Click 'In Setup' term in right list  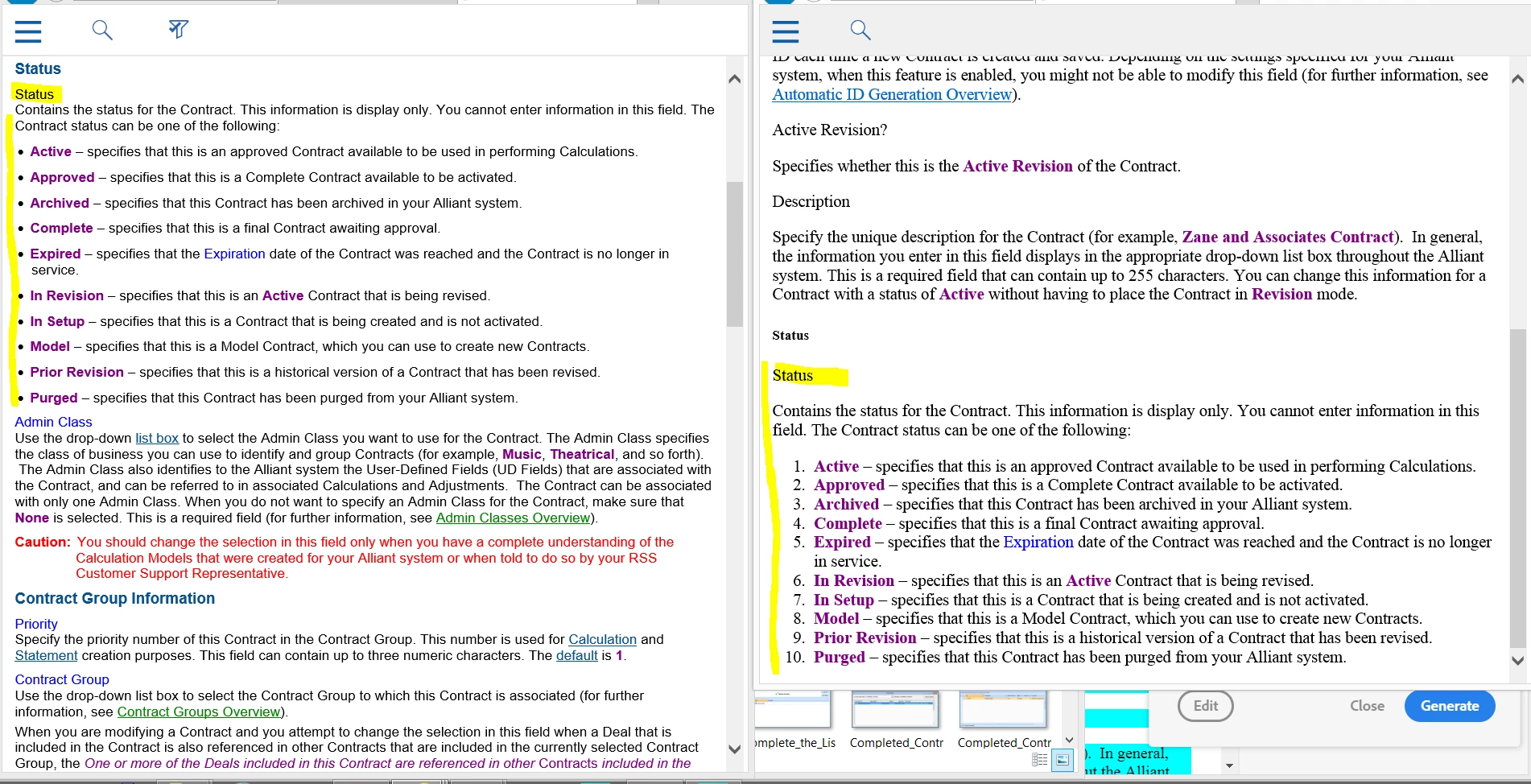(x=844, y=600)
